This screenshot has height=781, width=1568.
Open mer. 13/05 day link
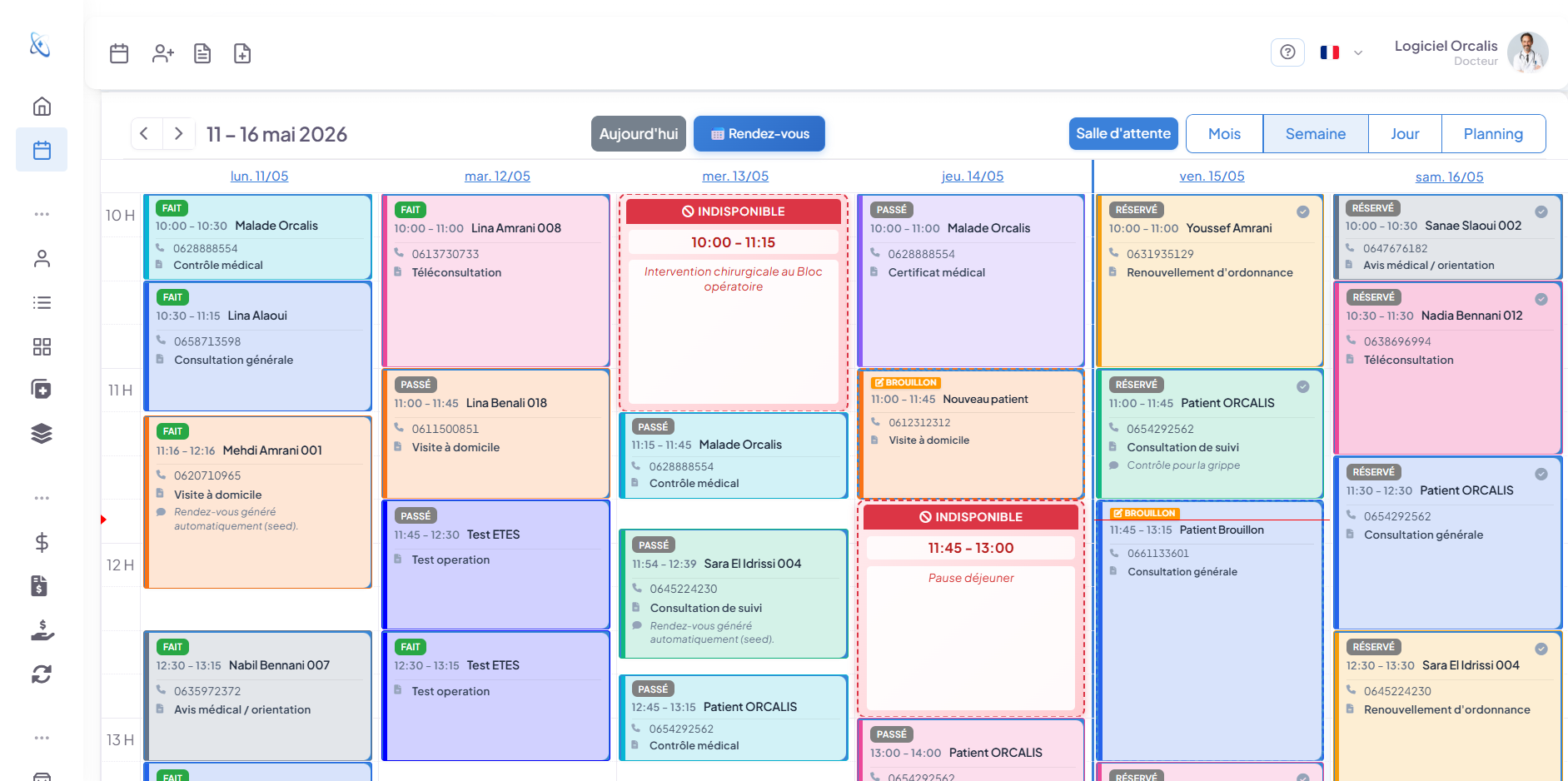click(x=735, y=176)
